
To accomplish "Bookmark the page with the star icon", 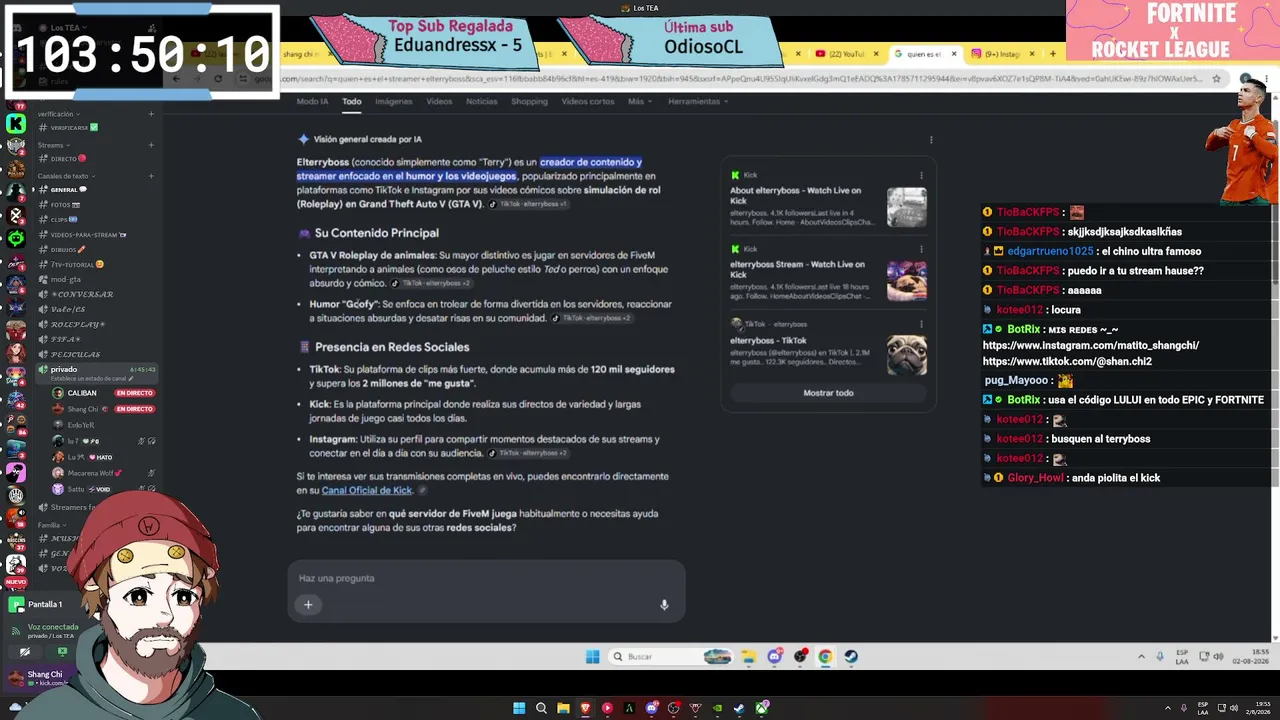I will pos(1217,78).
